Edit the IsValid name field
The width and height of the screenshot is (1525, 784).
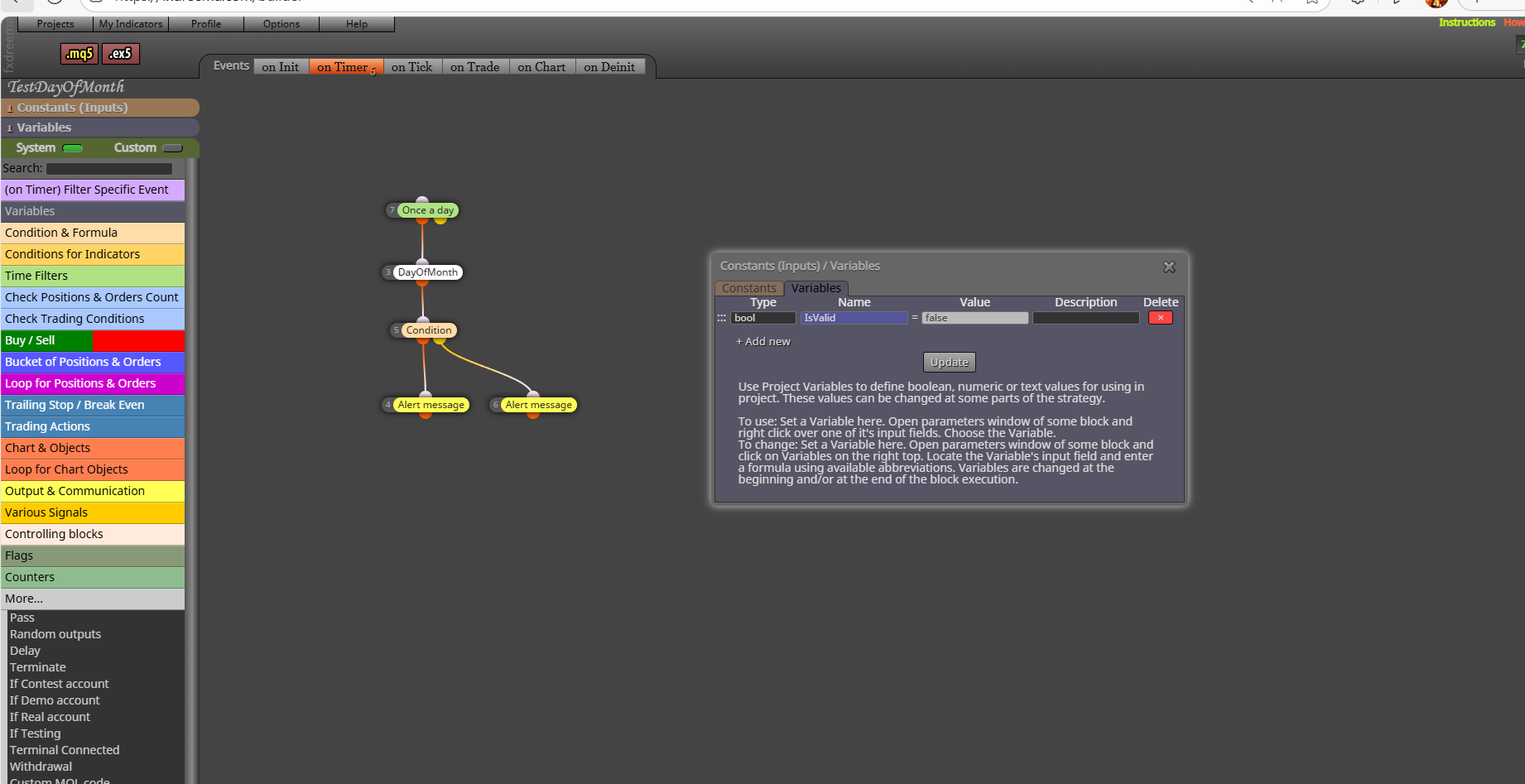(854, 318)
